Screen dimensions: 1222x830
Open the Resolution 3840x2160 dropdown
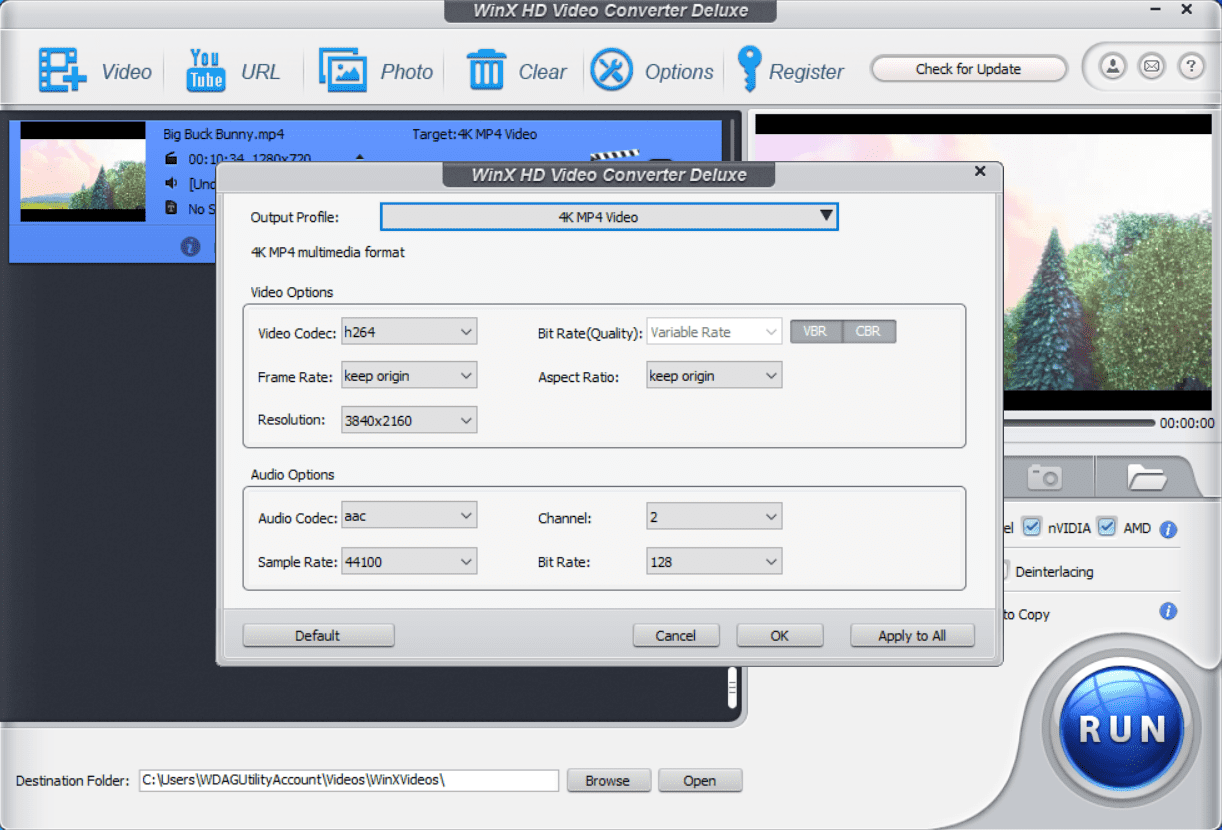(x=409, y=420)
